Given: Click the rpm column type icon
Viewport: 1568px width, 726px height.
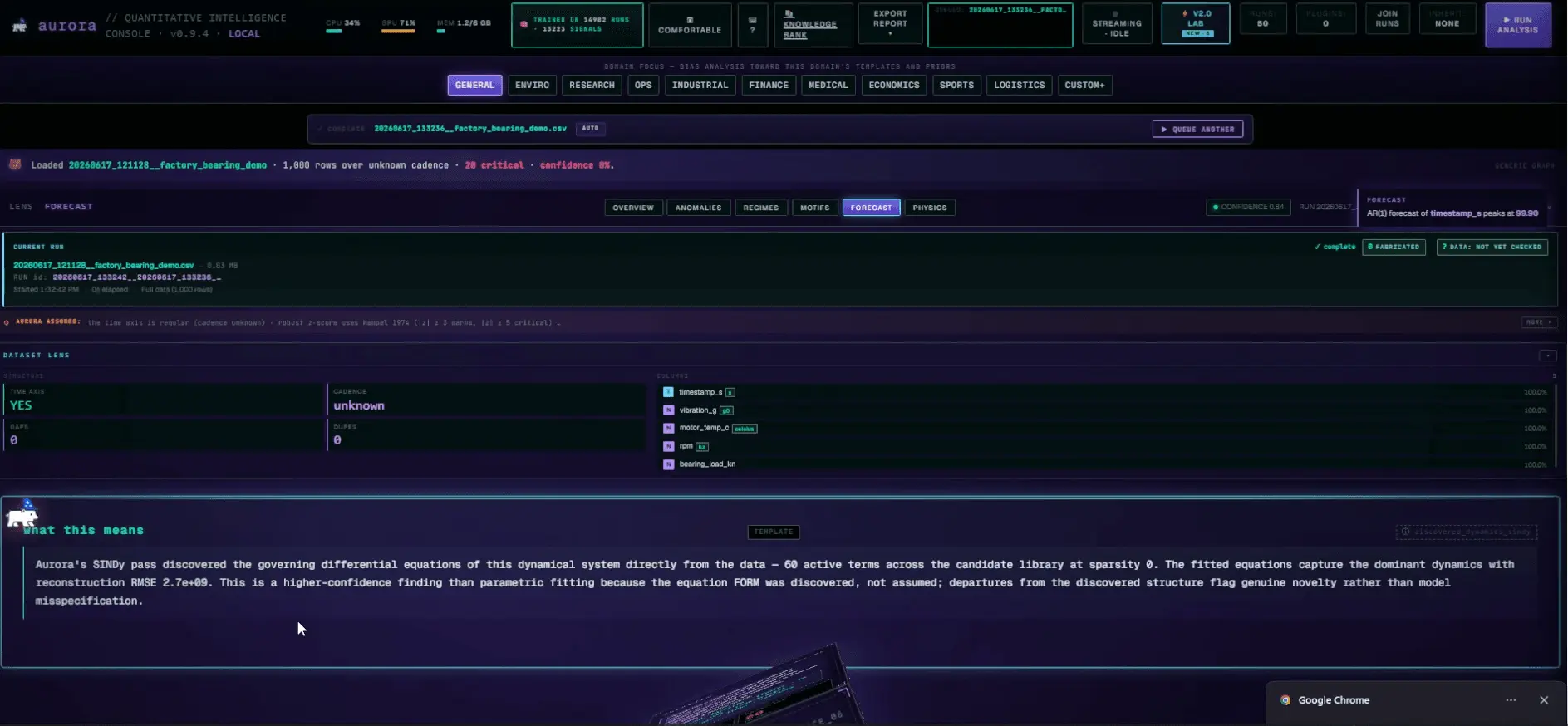Looking at the screenshot, I should pos(668,446).
